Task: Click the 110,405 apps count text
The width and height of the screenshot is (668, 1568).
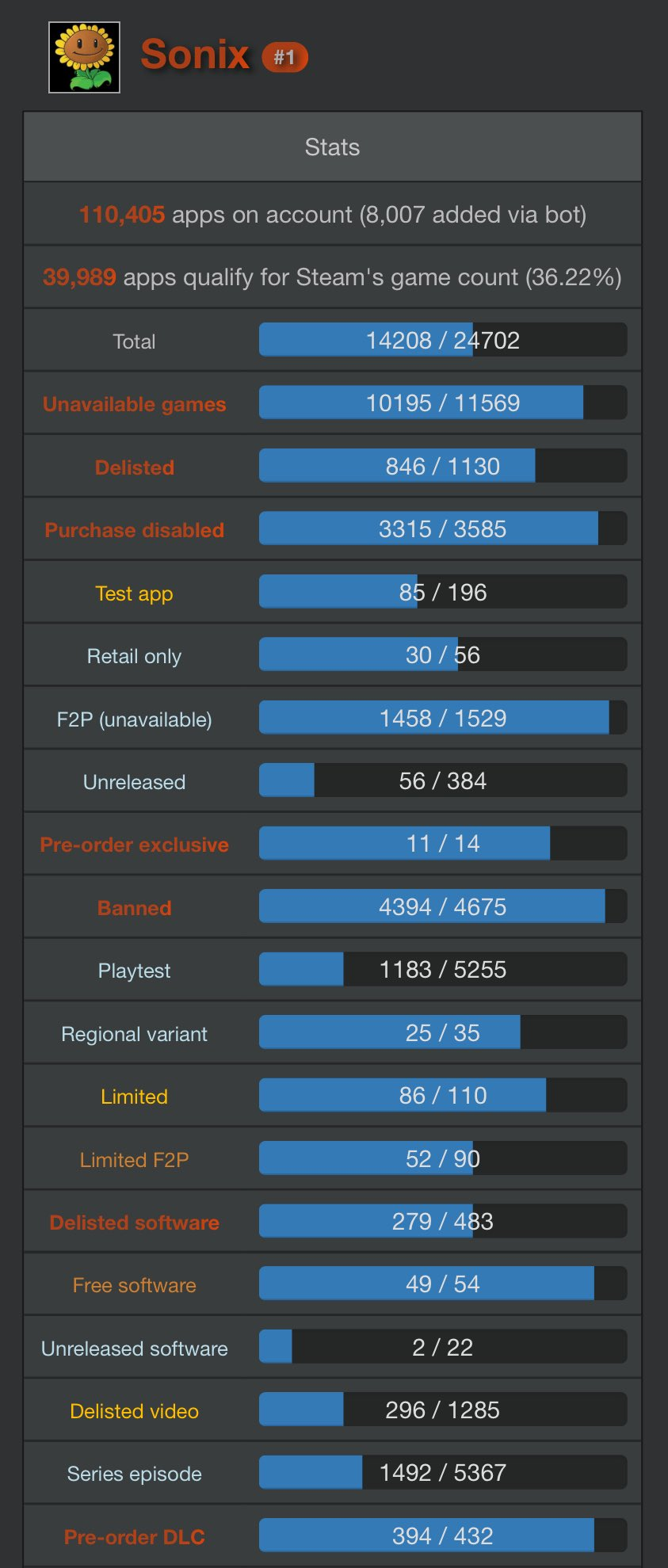Action: coord(122,215)
